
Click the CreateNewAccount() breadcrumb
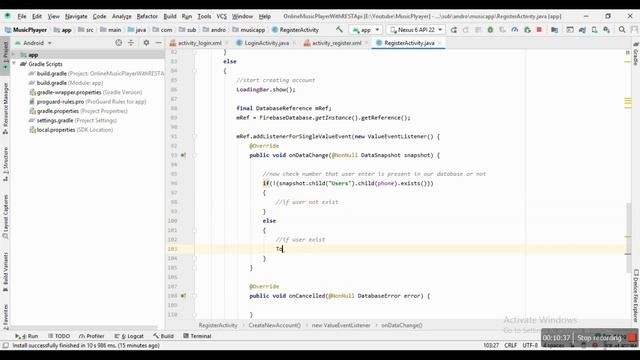(274, 325)
